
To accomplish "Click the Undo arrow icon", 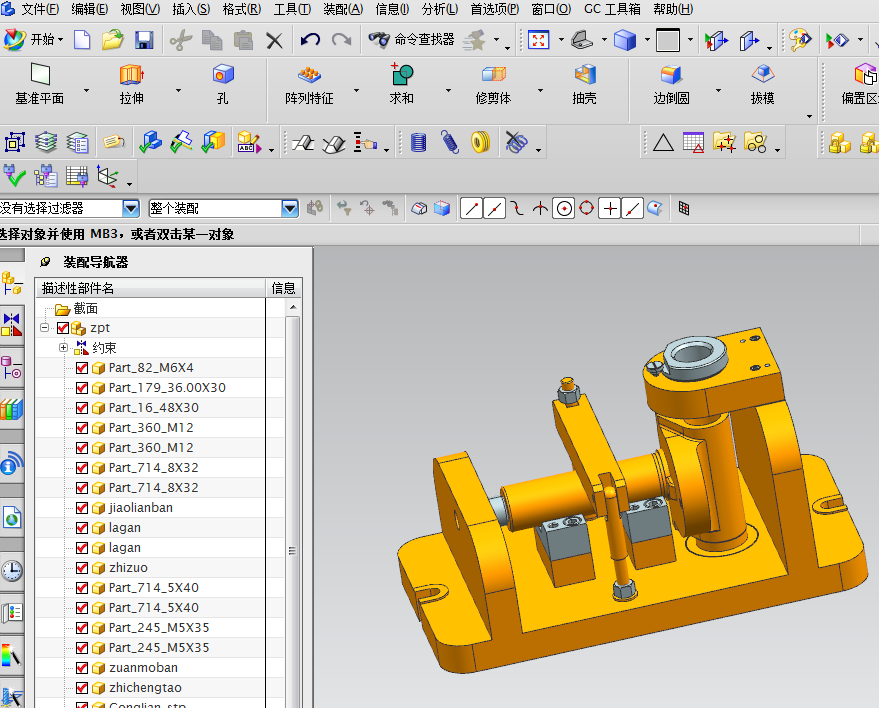I will [x=310, y=40].
